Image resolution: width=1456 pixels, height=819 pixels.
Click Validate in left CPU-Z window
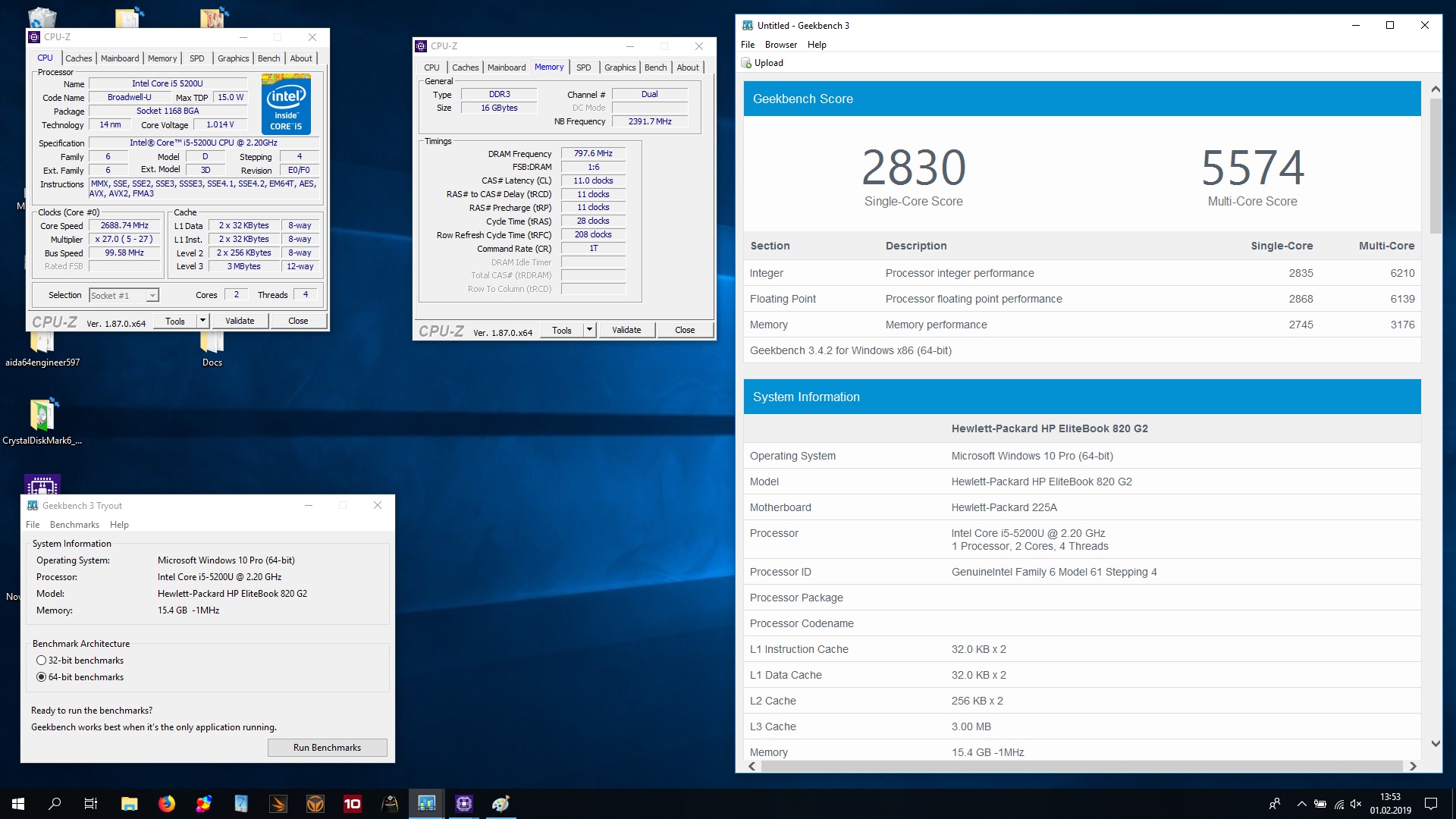coord(240,321)
